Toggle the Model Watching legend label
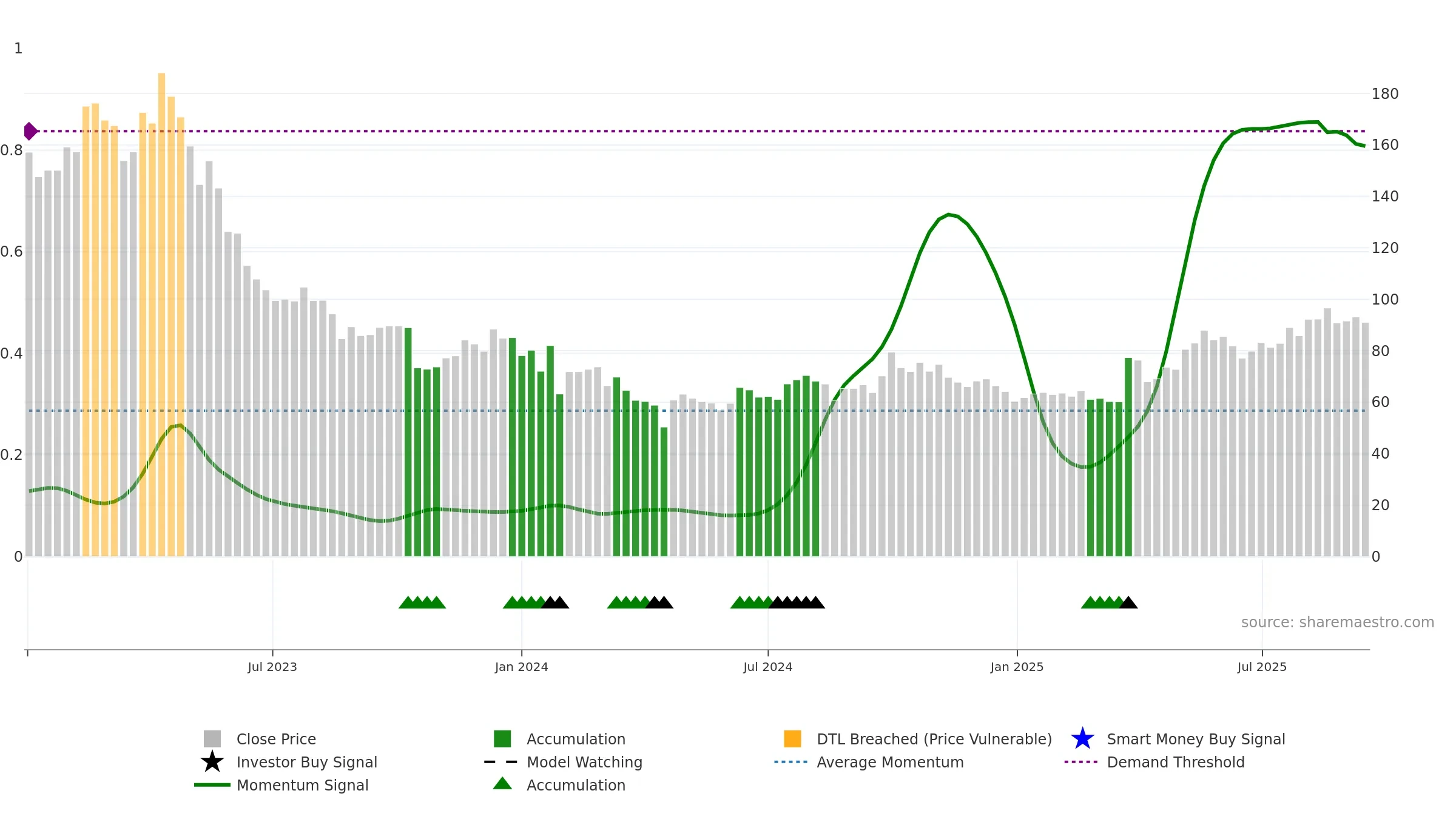 [584, 762]
